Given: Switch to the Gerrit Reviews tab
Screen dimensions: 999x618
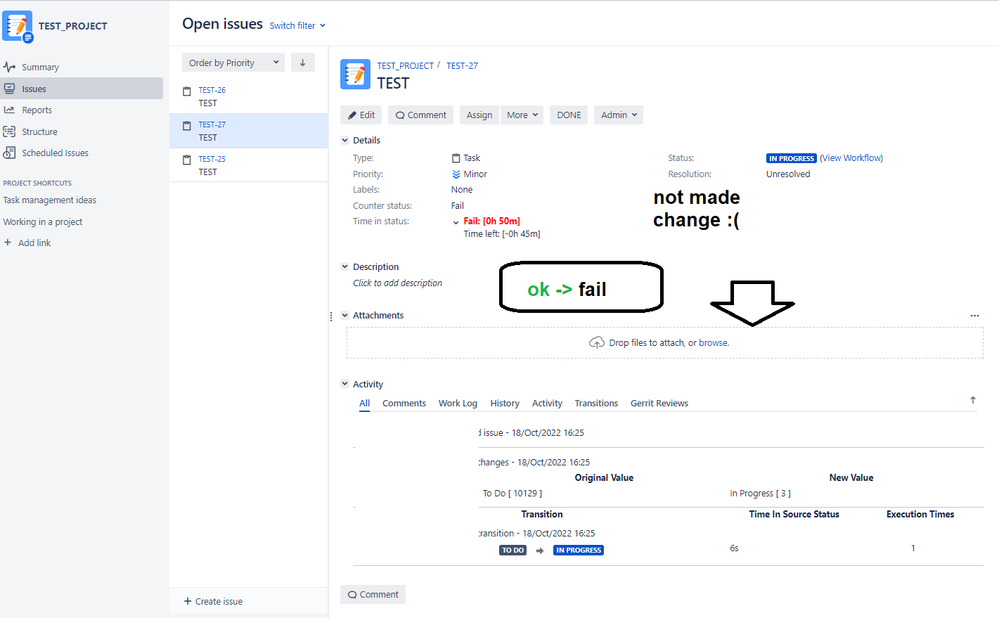Looking at the screenshot, I should click(659, 403).
